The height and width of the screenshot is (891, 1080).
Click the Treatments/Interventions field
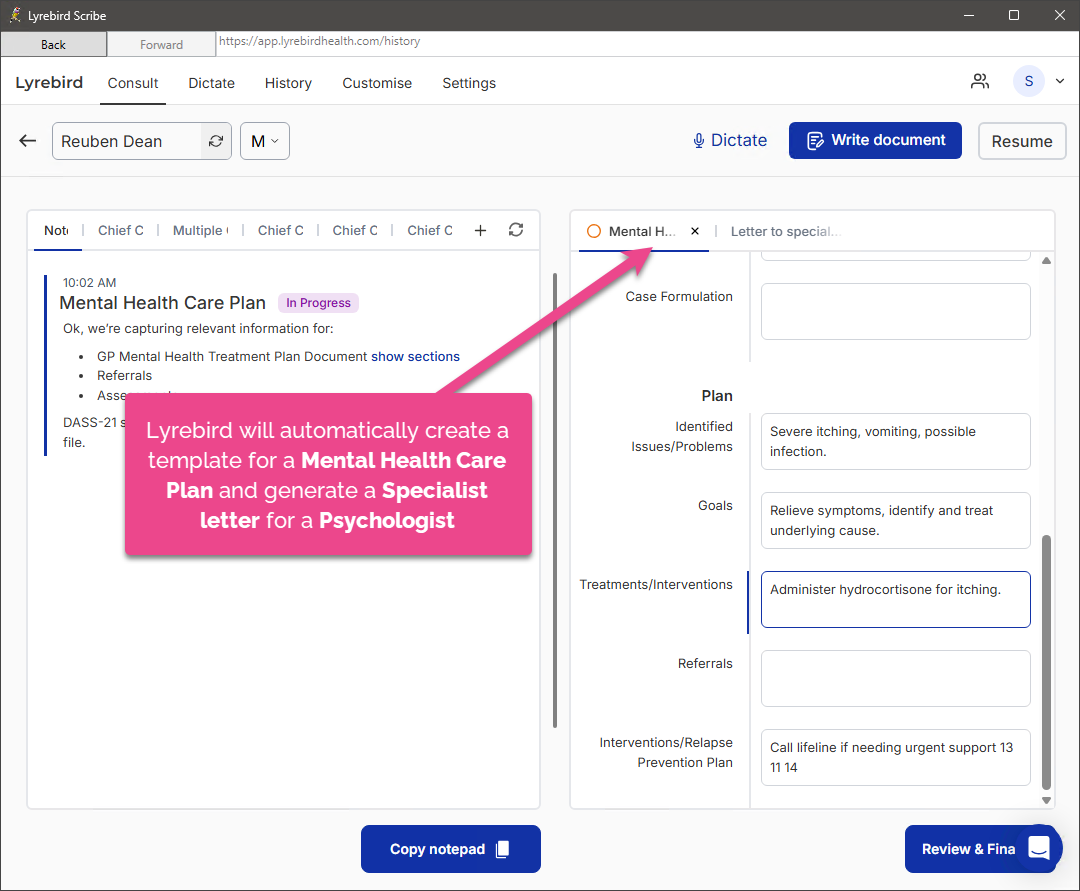tap(895, 599)
